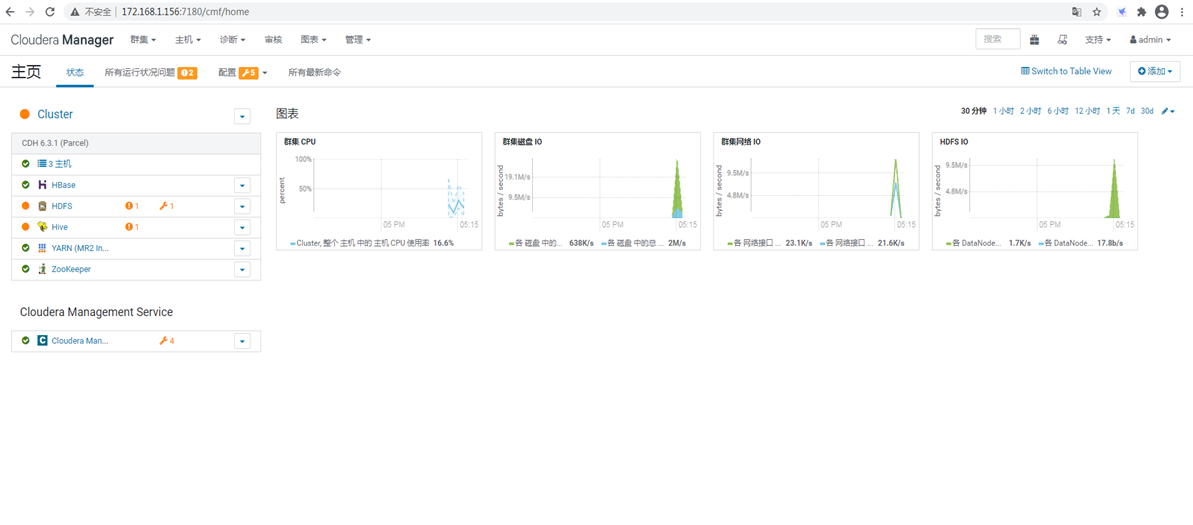Open the browser extensions puzzle icon

1141,12
